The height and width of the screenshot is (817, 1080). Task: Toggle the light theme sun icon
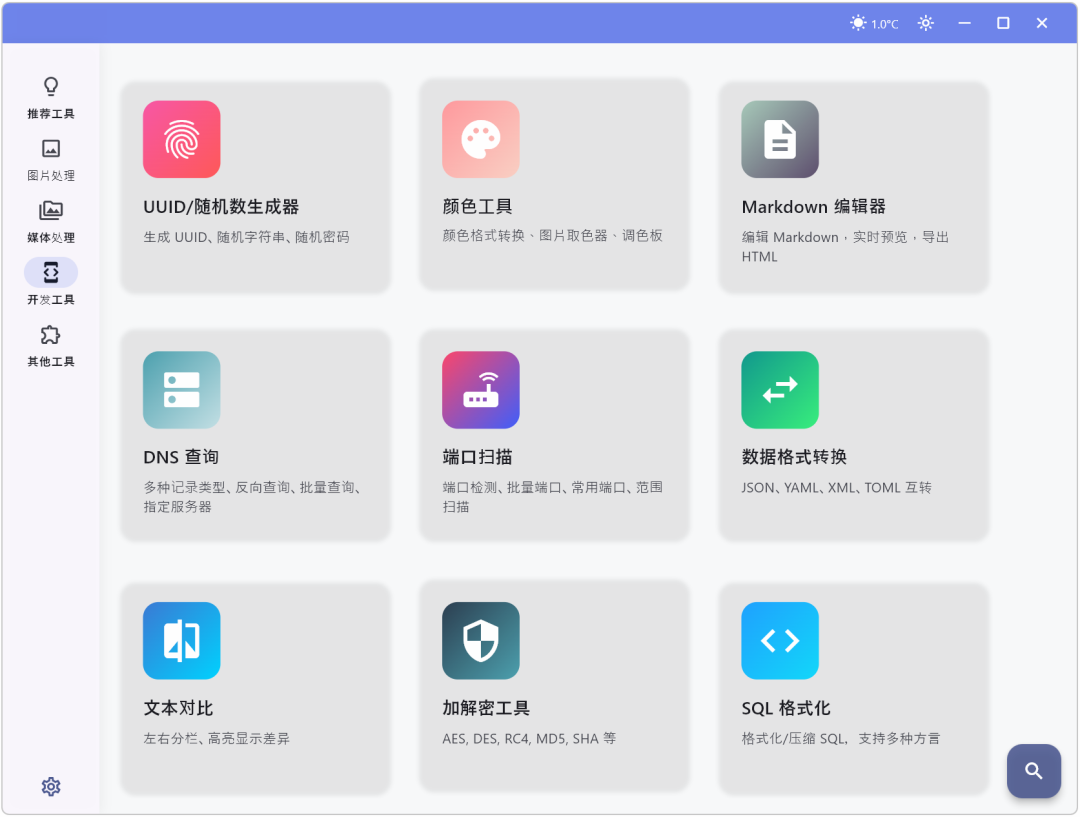[x=926, y=23]
